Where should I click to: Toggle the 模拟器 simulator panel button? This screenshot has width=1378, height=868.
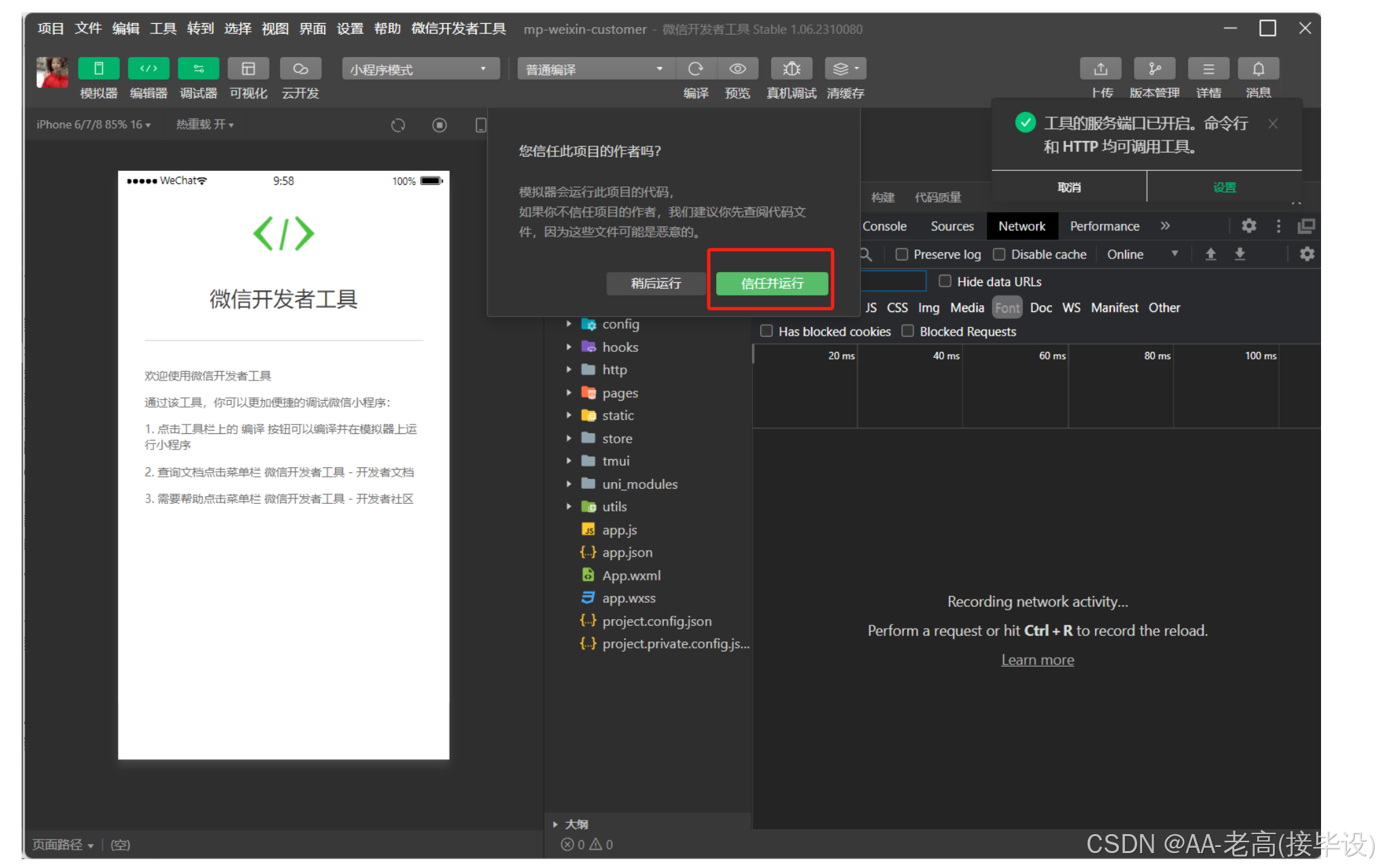98,68
